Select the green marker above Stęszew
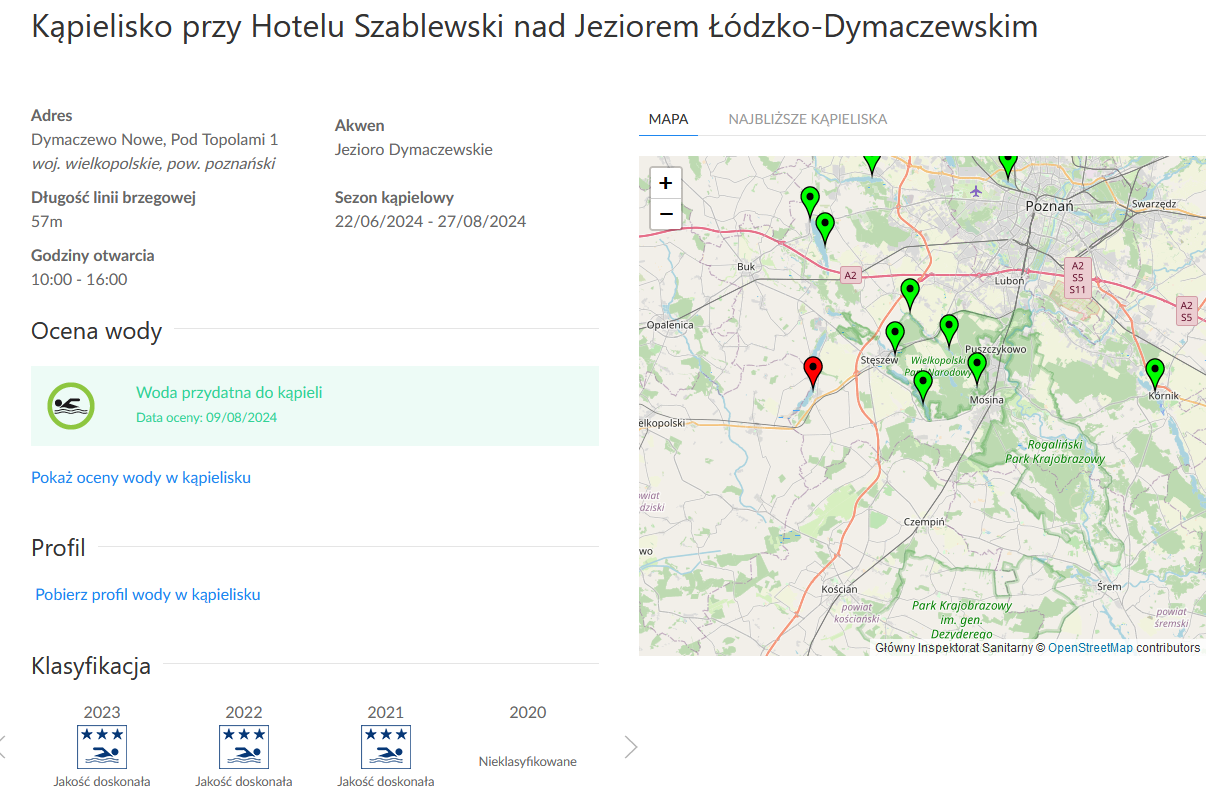 coord(895,337)
